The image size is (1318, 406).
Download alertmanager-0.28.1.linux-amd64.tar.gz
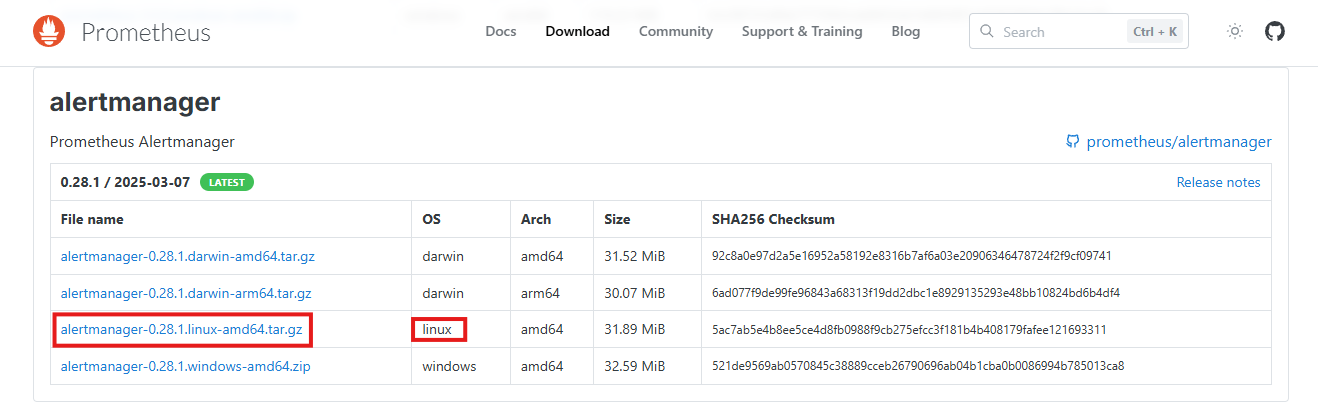(182, 329)
